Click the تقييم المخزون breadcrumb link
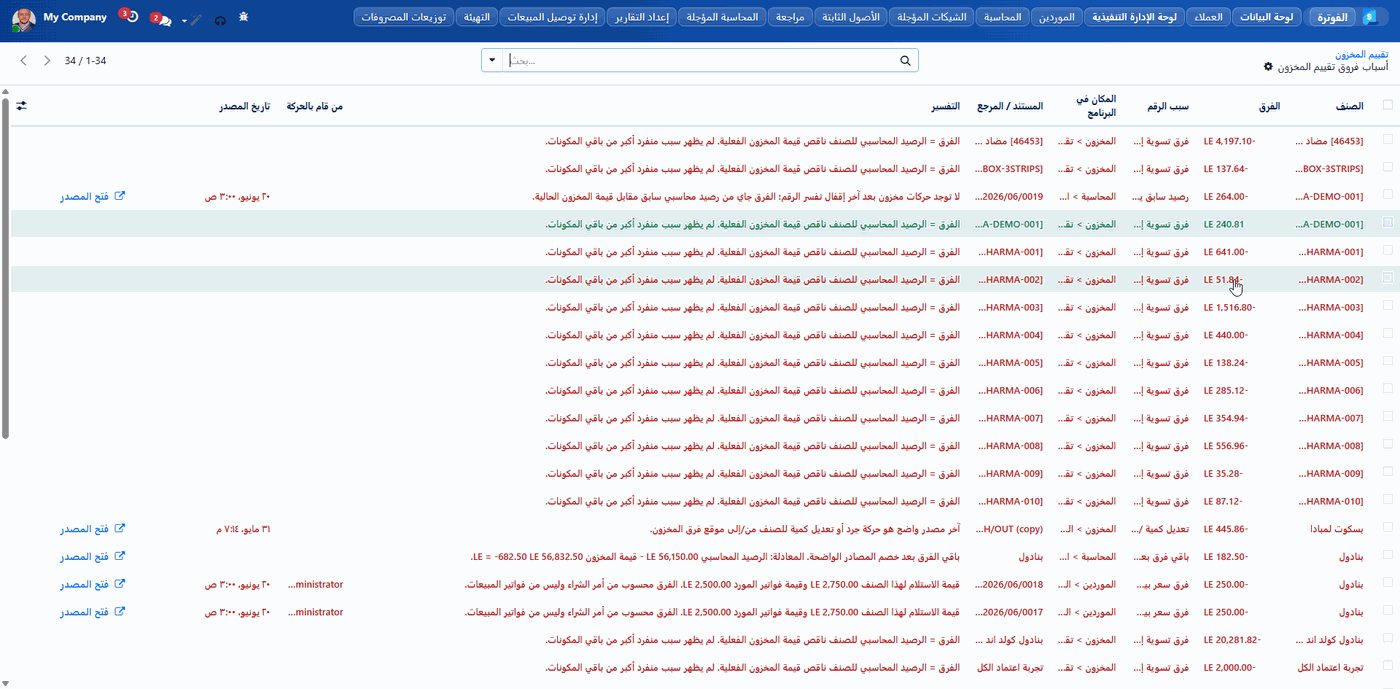The width and height of the screenshot is (1400, 689). tap(1362, 54)
